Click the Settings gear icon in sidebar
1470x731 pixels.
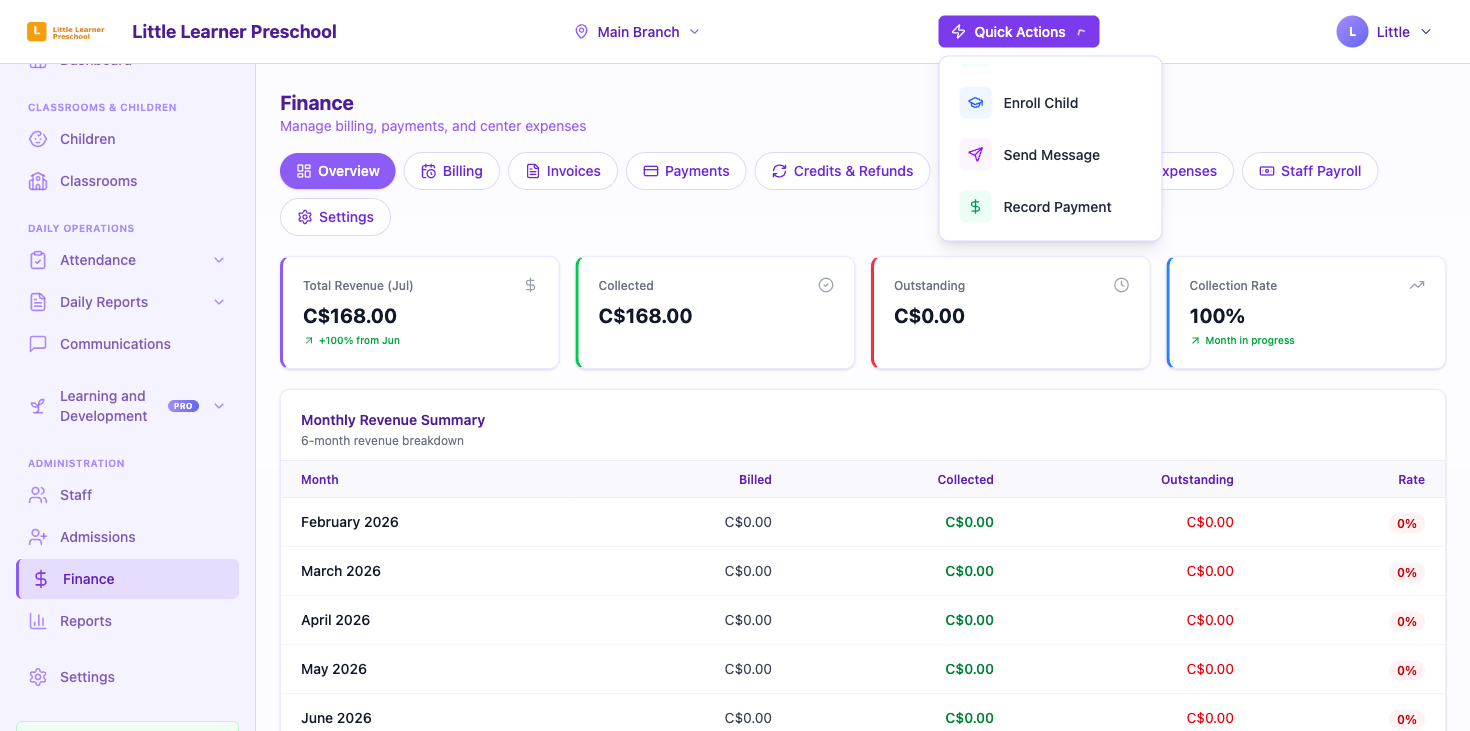click(x=38, y=677)
